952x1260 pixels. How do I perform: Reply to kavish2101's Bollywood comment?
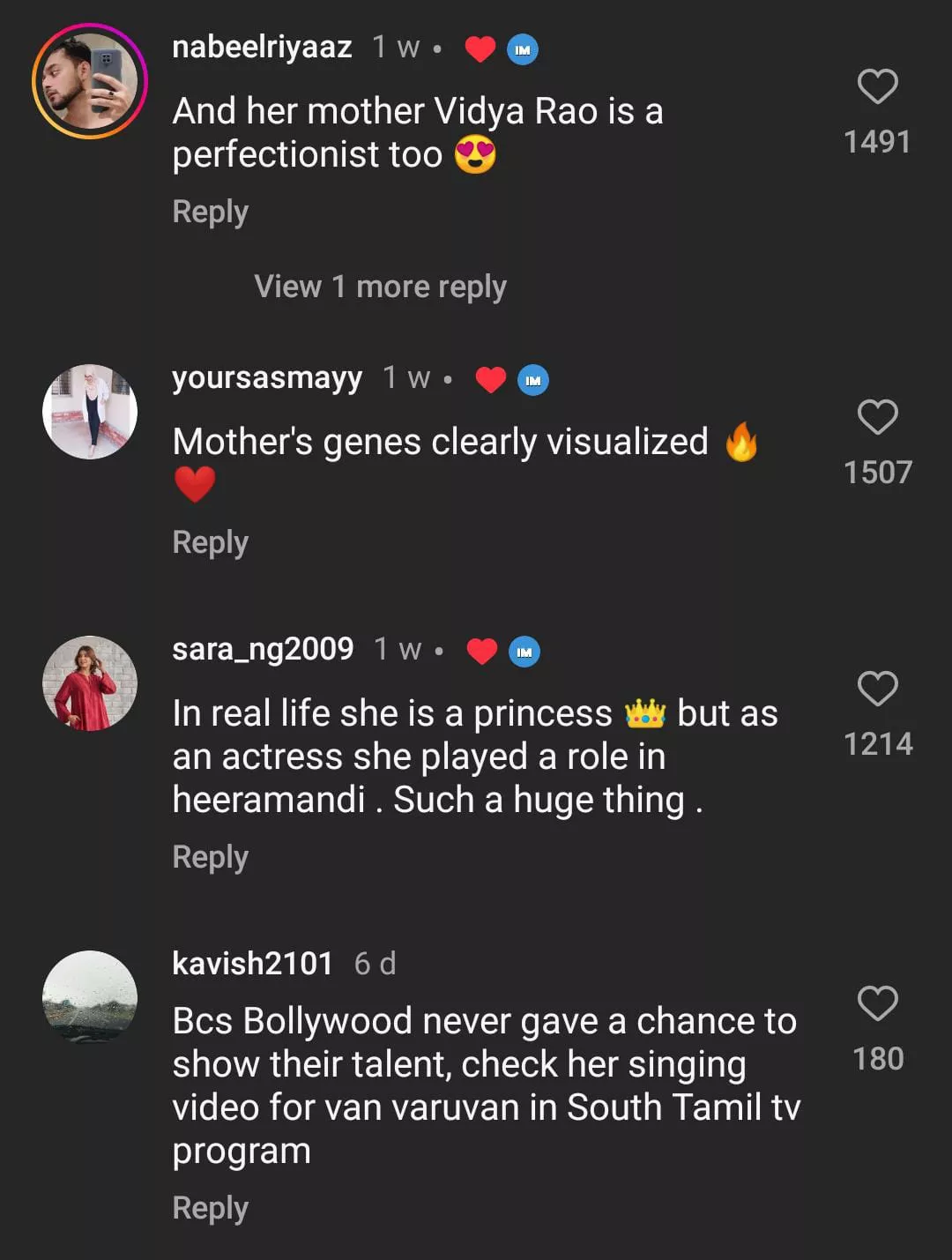tap(210, 1208)
